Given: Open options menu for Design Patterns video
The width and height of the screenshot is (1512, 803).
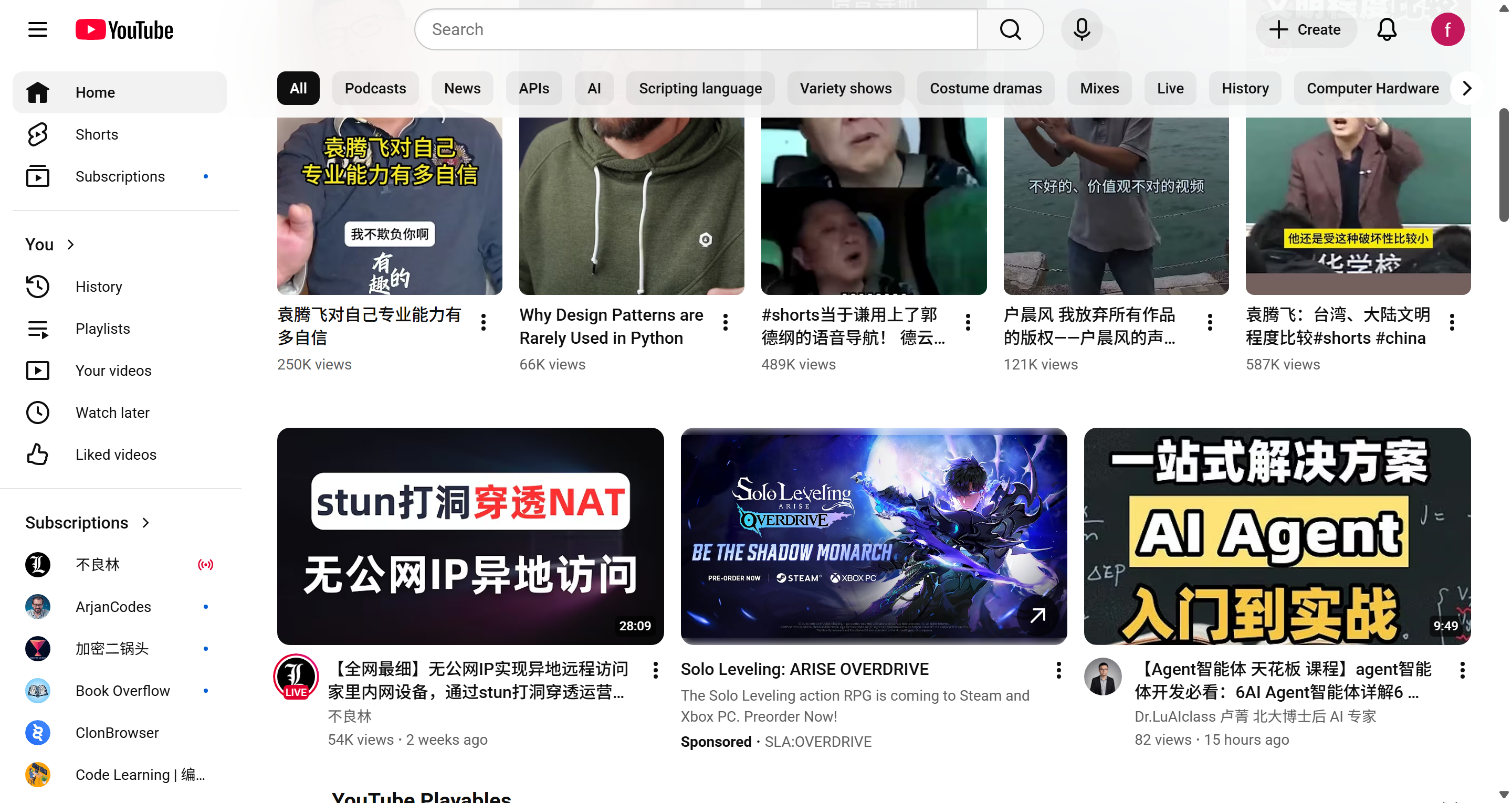Looking at the screenshot, I should [726, 322].
